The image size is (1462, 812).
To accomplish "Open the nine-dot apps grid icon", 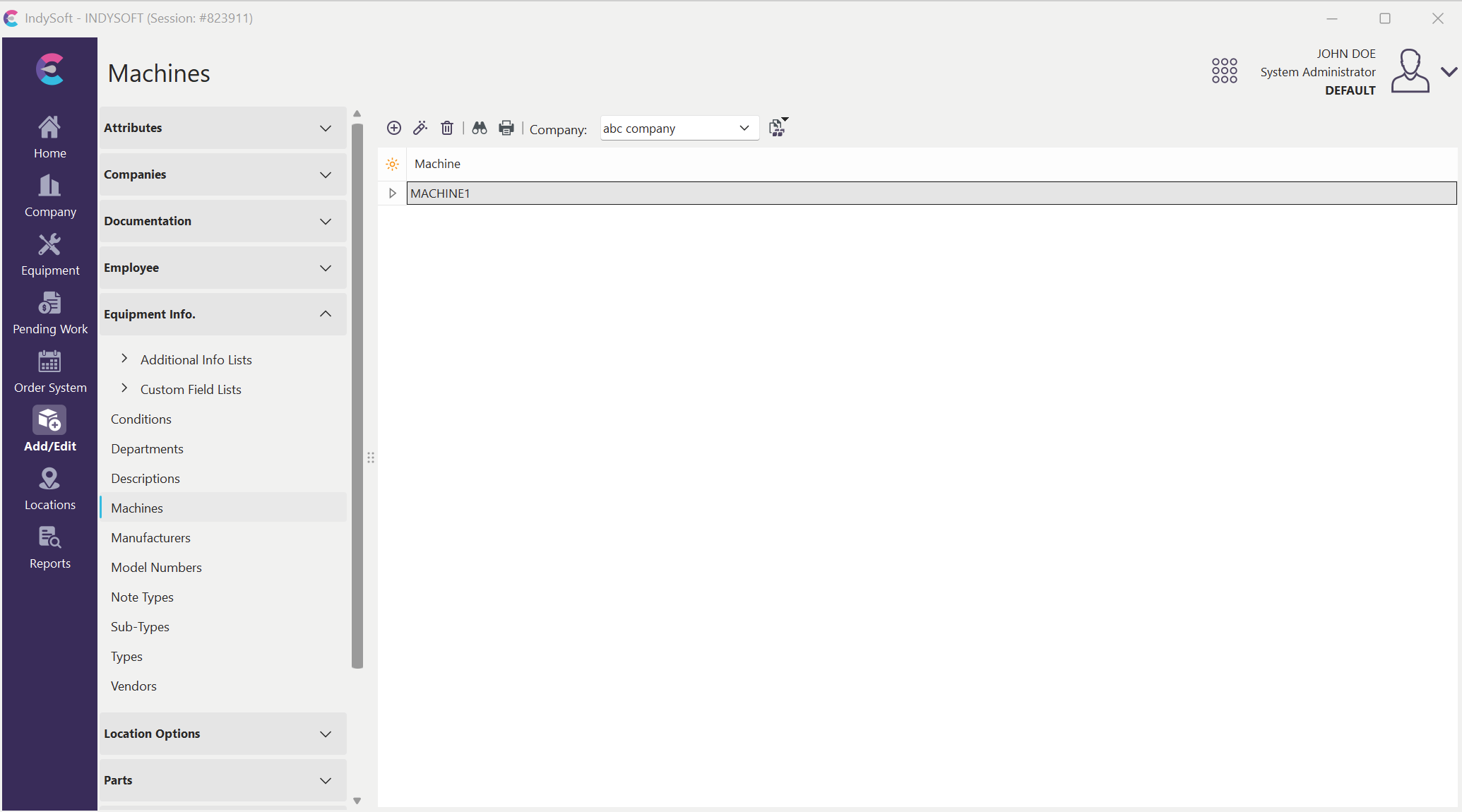I will [1224, 71].
